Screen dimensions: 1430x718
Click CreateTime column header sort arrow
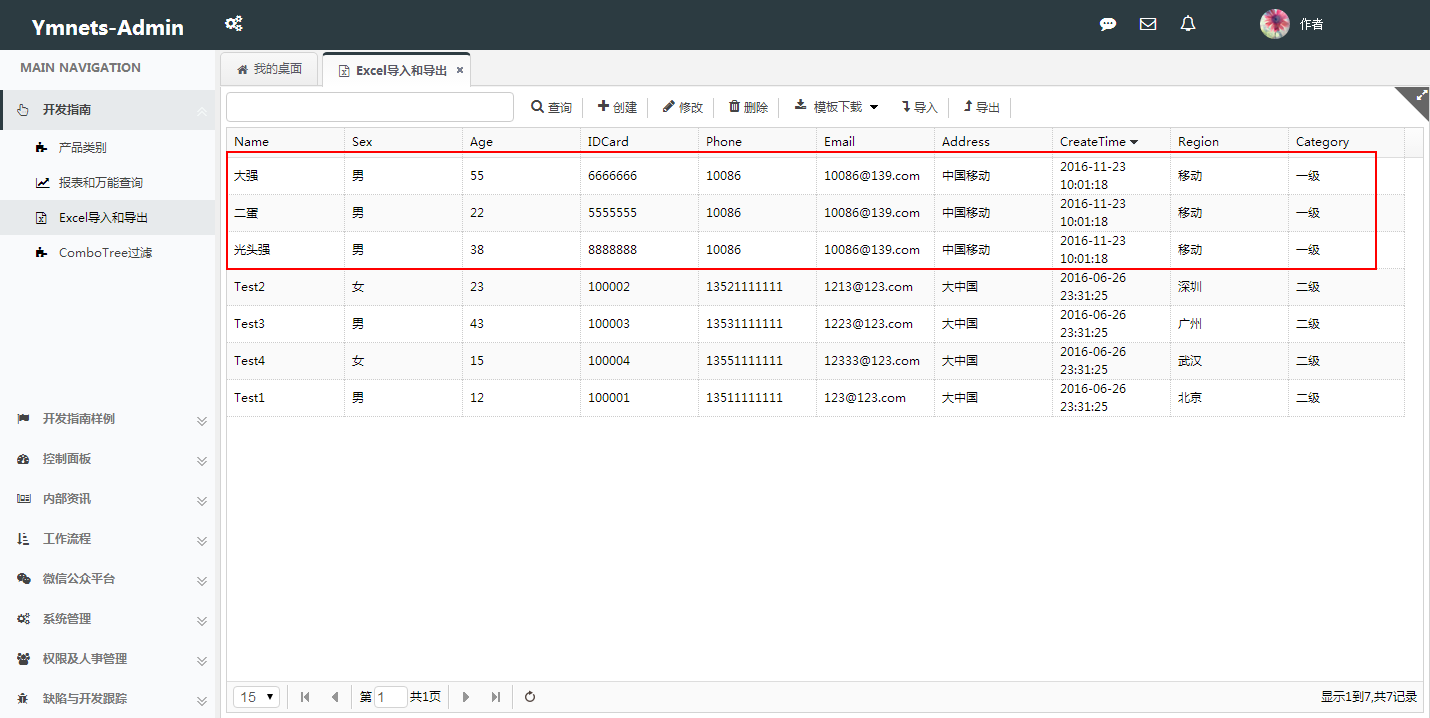(x=1134, y=143)
